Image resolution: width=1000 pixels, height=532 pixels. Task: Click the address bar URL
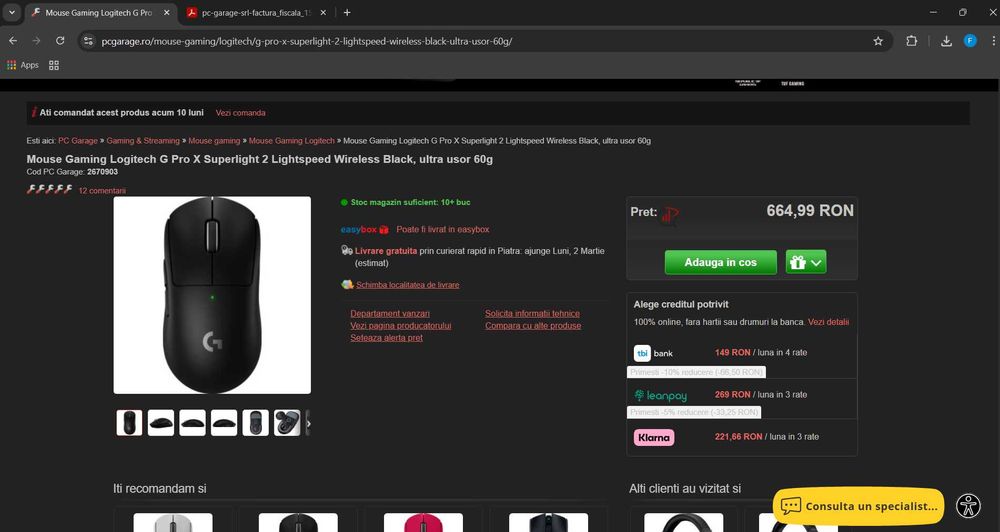[307, 41]
